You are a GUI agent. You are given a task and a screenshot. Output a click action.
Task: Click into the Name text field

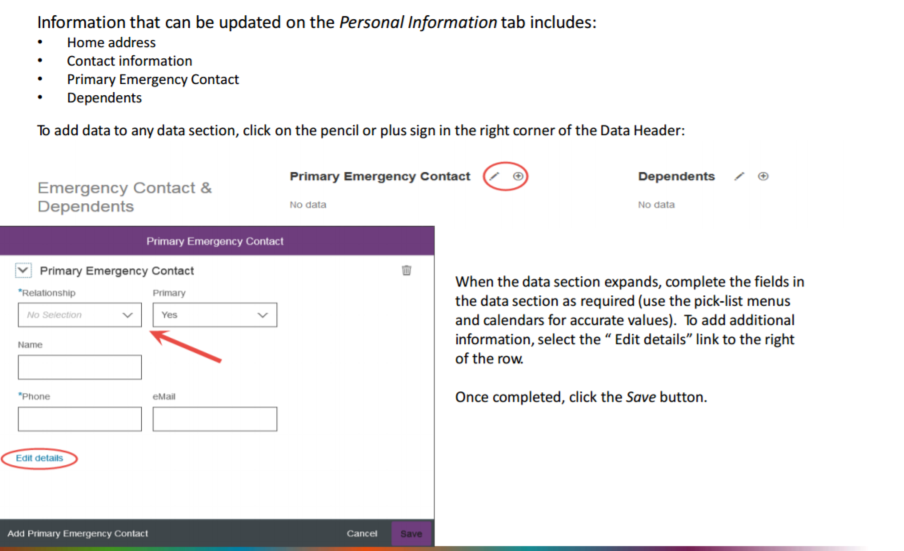(x=80, y=367)
